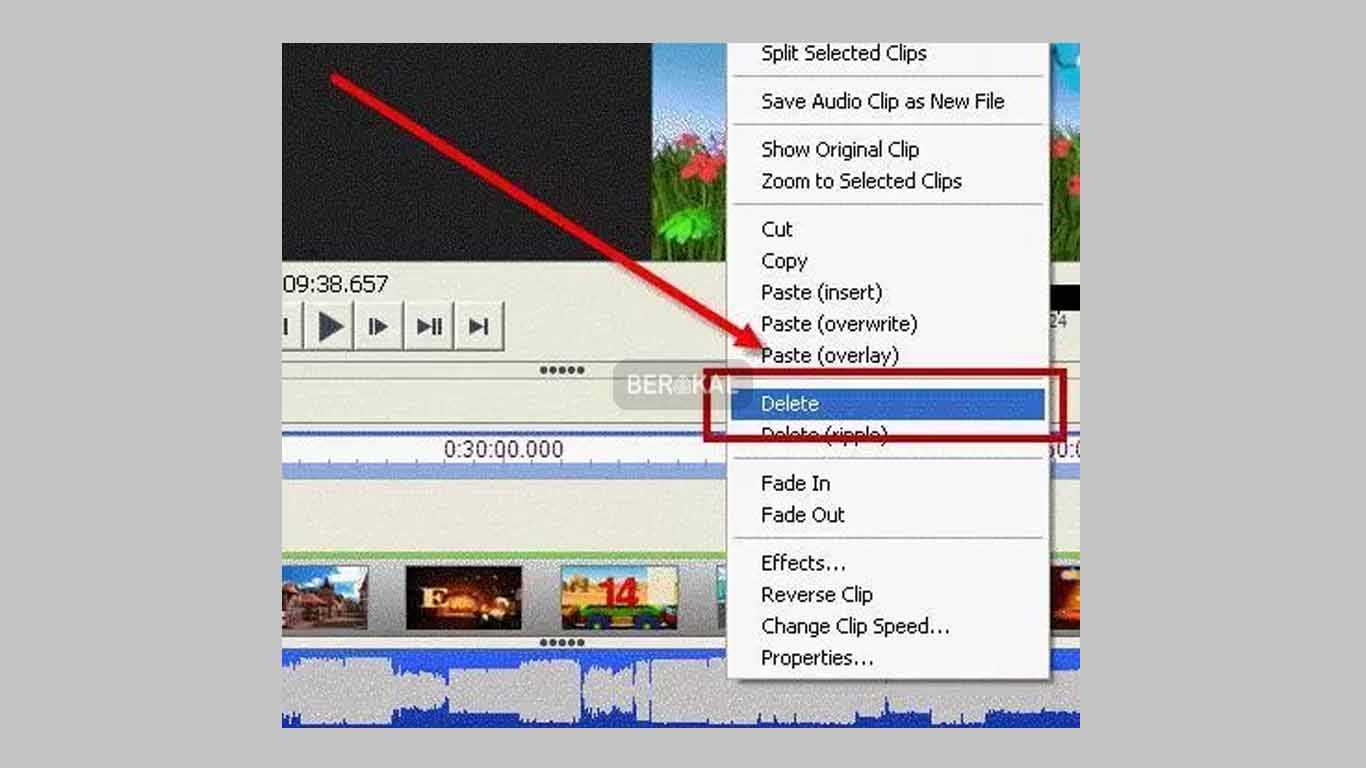Choose Save Audio Clip as New File

[886, 101]
